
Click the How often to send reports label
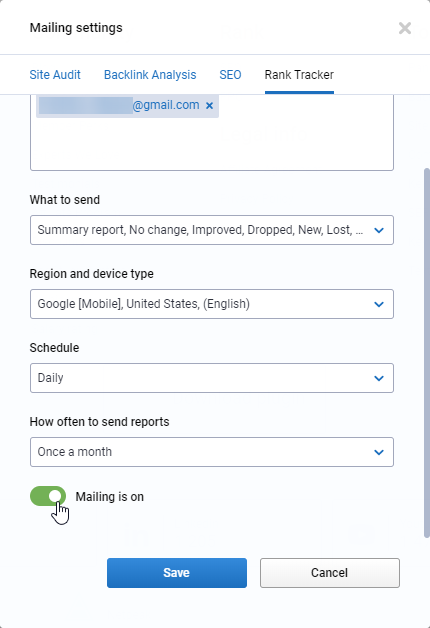tap(99, 422)
